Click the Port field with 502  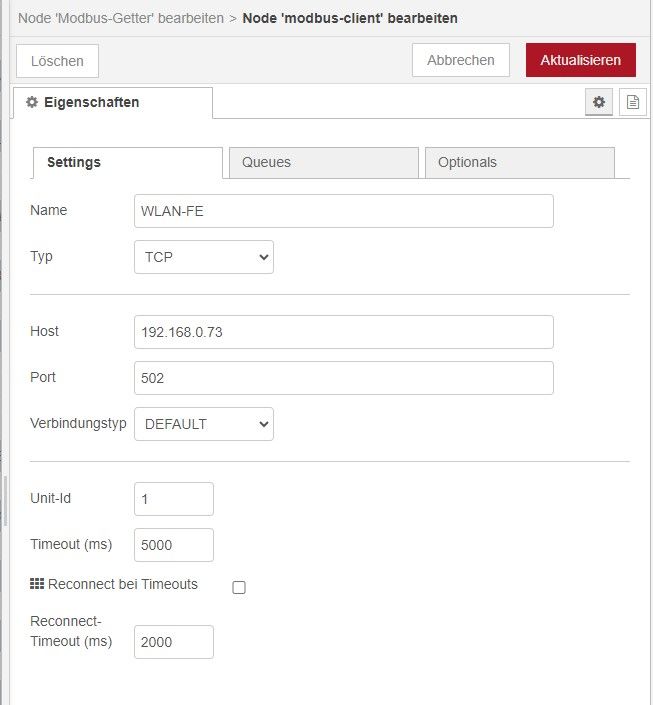[343, 378]
